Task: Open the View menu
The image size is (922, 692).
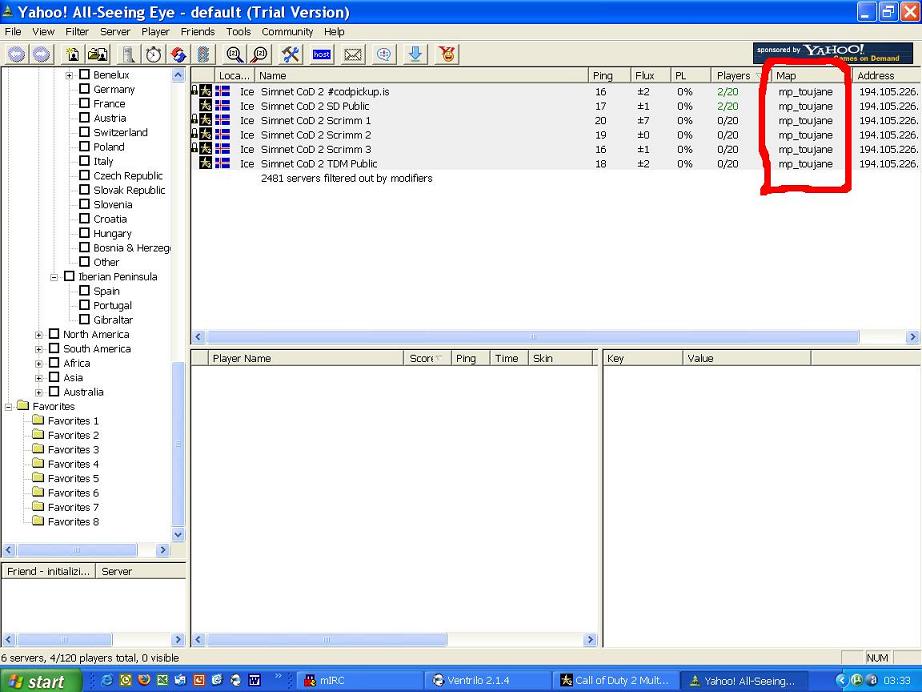Action: click(x=44, y=32)
